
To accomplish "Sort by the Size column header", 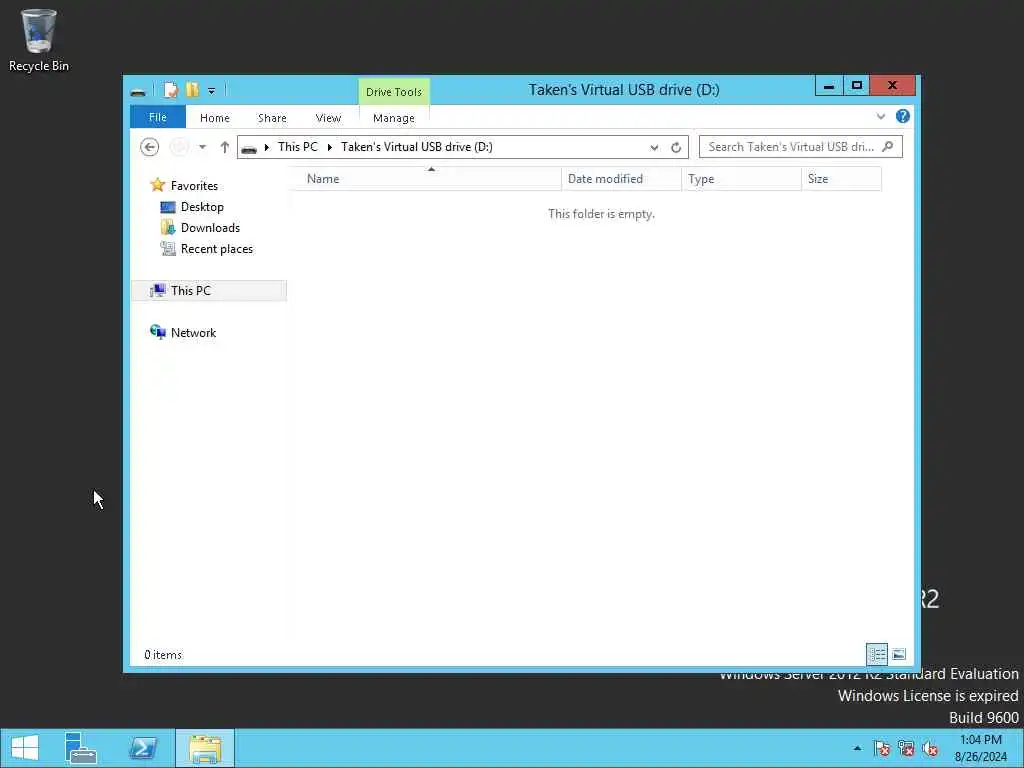I will click(841, 179).
